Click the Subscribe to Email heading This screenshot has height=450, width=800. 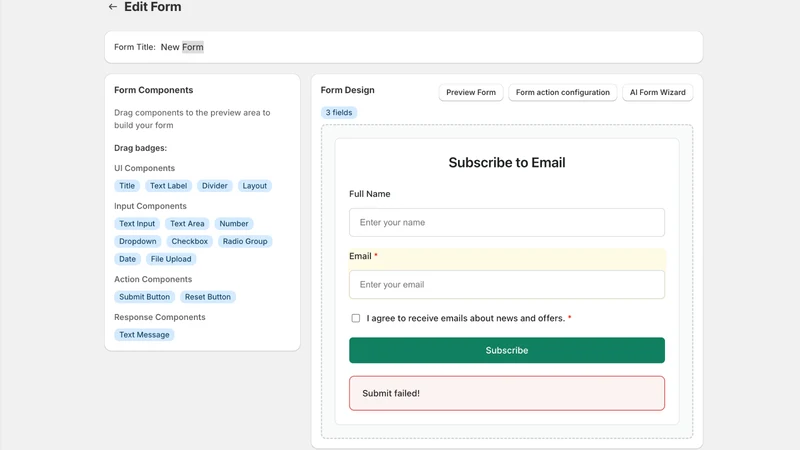(507, 162)
